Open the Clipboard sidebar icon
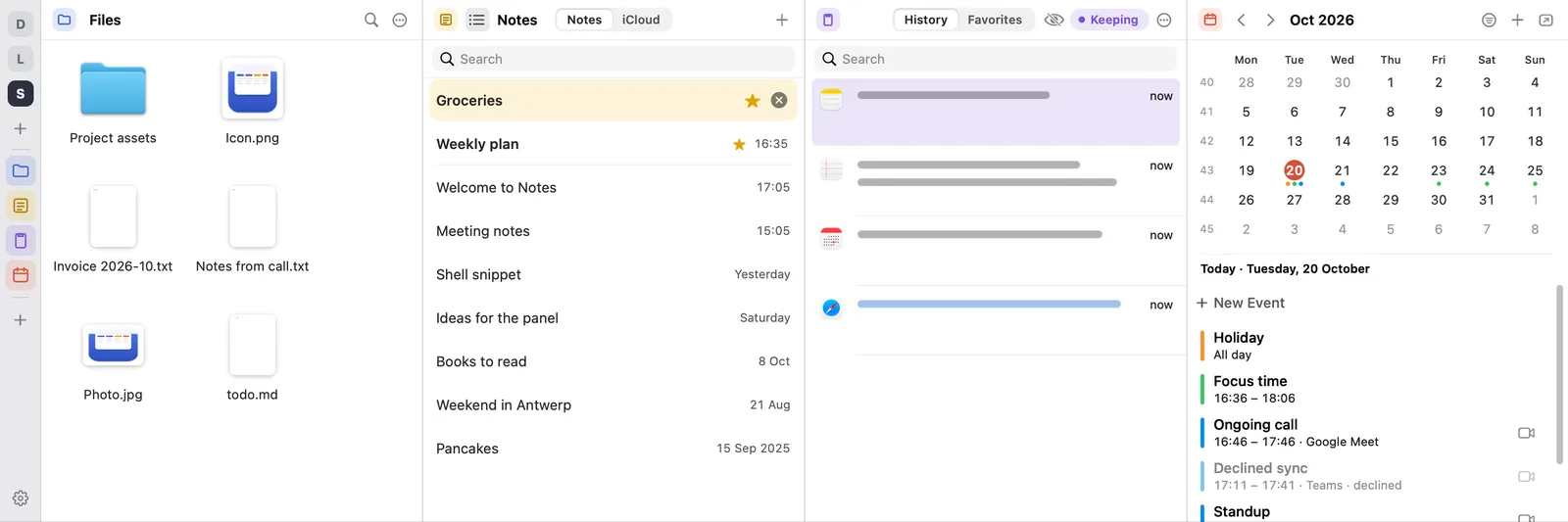Image resolution: width=1568 pixels, height=522 pixels. 21,240
